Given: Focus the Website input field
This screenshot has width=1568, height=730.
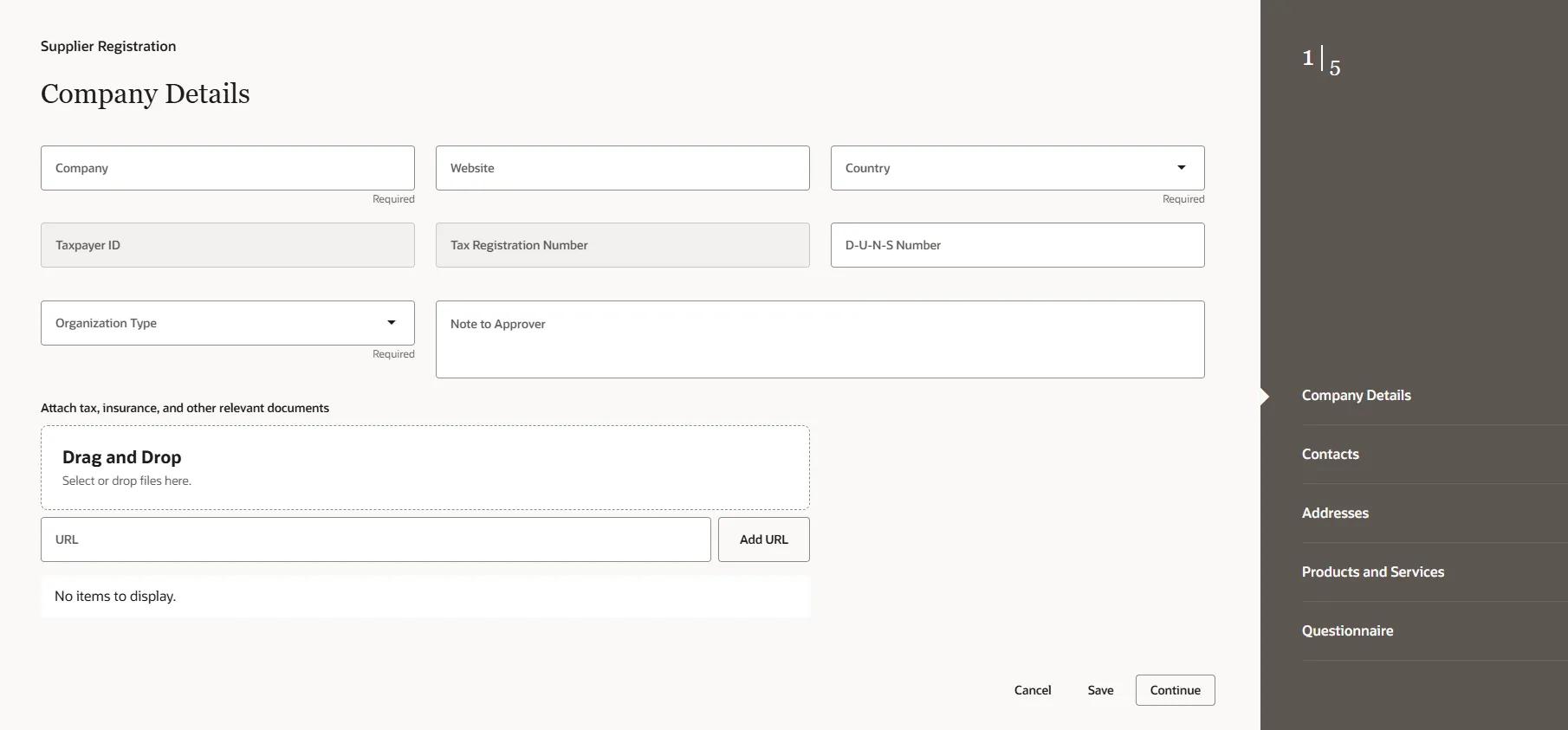Looking at the screenshot, I should (623, 168).
